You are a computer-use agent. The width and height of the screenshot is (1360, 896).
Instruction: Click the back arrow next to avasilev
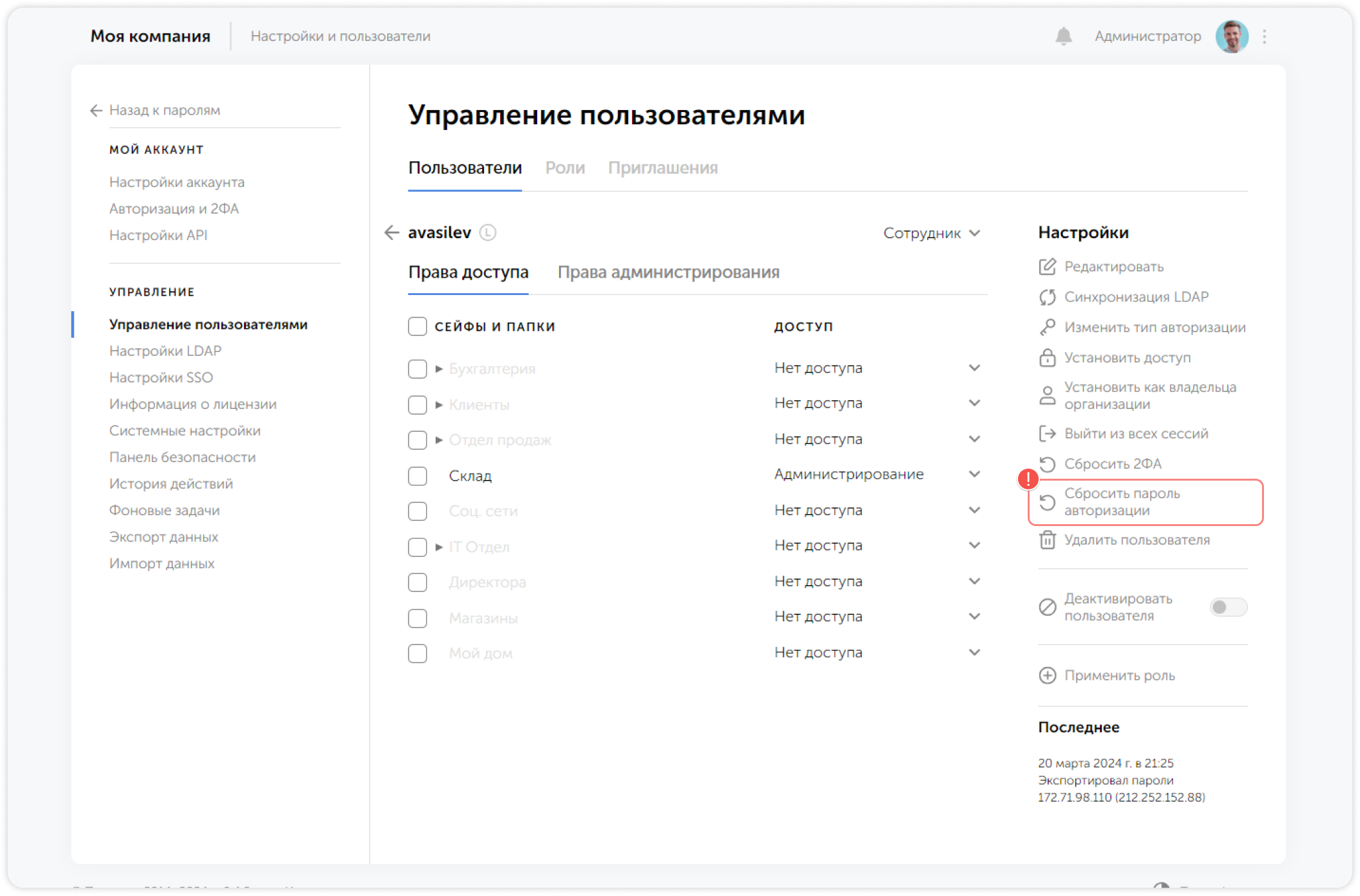(x=392, y=233)
